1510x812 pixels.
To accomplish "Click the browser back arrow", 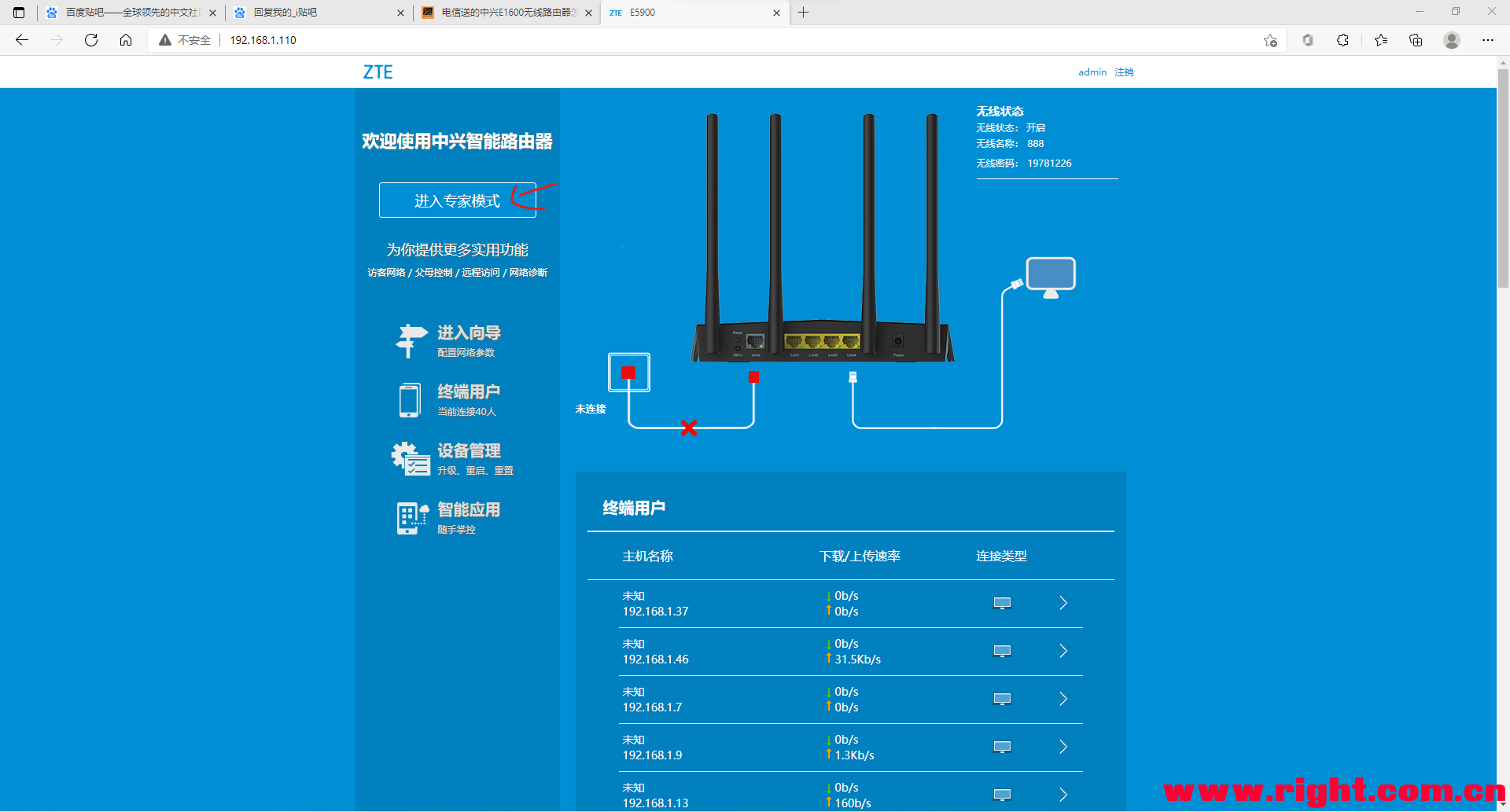I will (22, 40).
